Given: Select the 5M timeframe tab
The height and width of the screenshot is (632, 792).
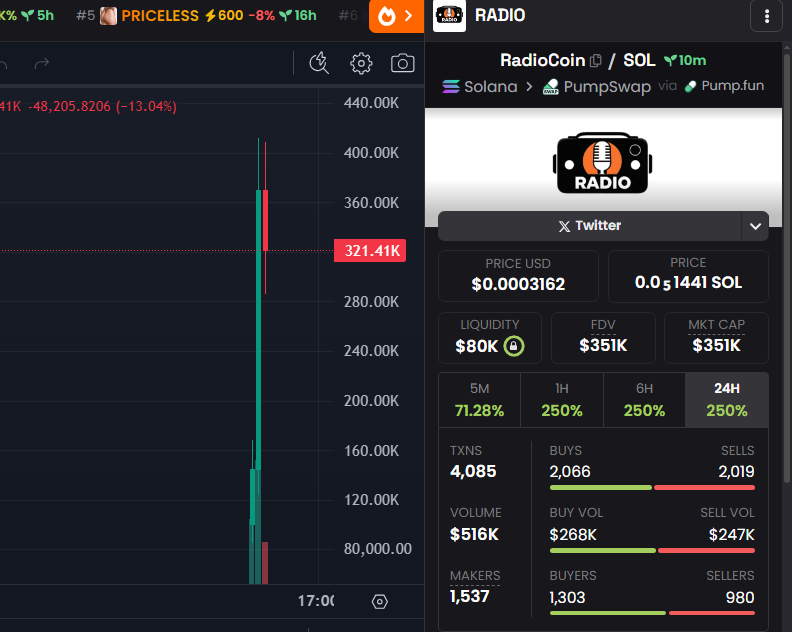Looking at the screenshot, I should click(479, 400).
